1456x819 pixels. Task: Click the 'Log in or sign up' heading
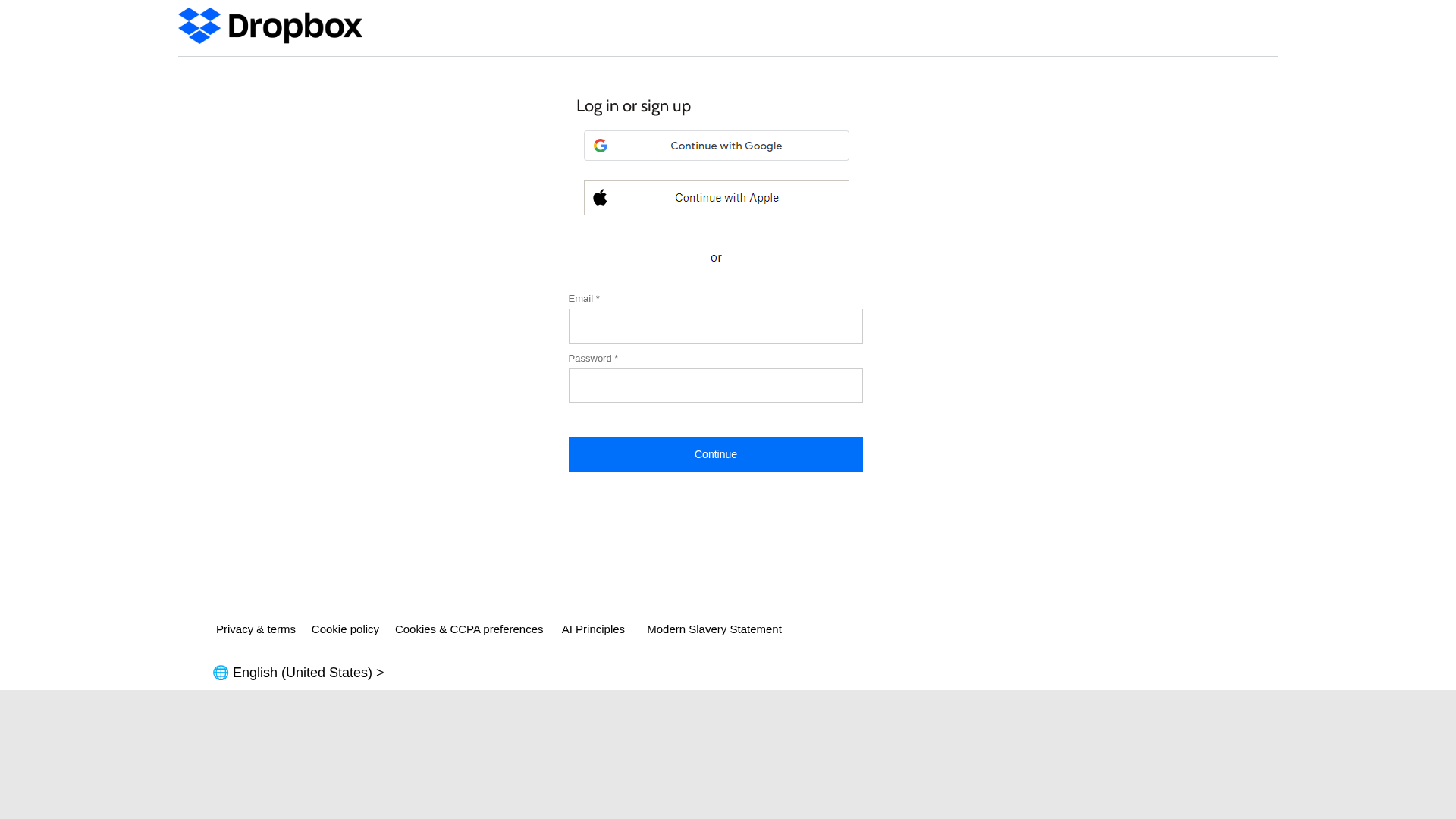[x=633, y=106]
